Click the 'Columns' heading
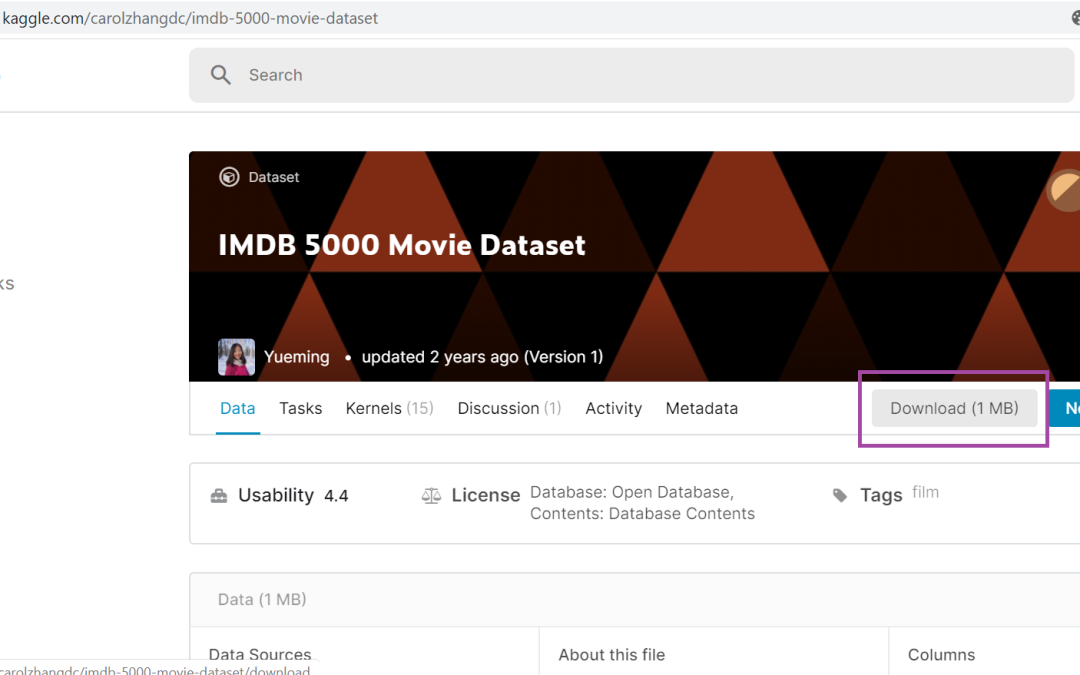 click(942, 654)
